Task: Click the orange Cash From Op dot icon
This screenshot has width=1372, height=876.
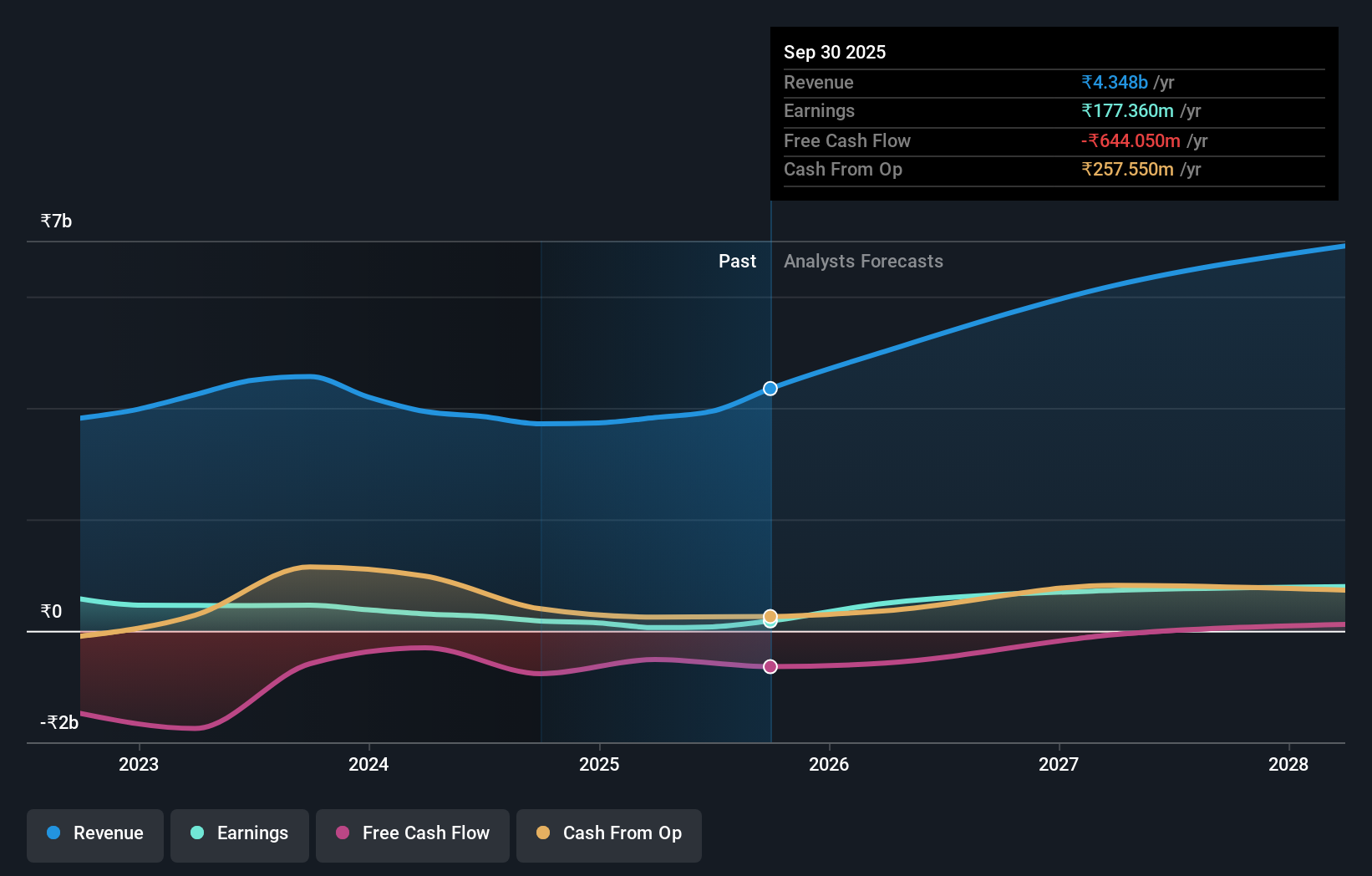Action: (x=544, y=833)
